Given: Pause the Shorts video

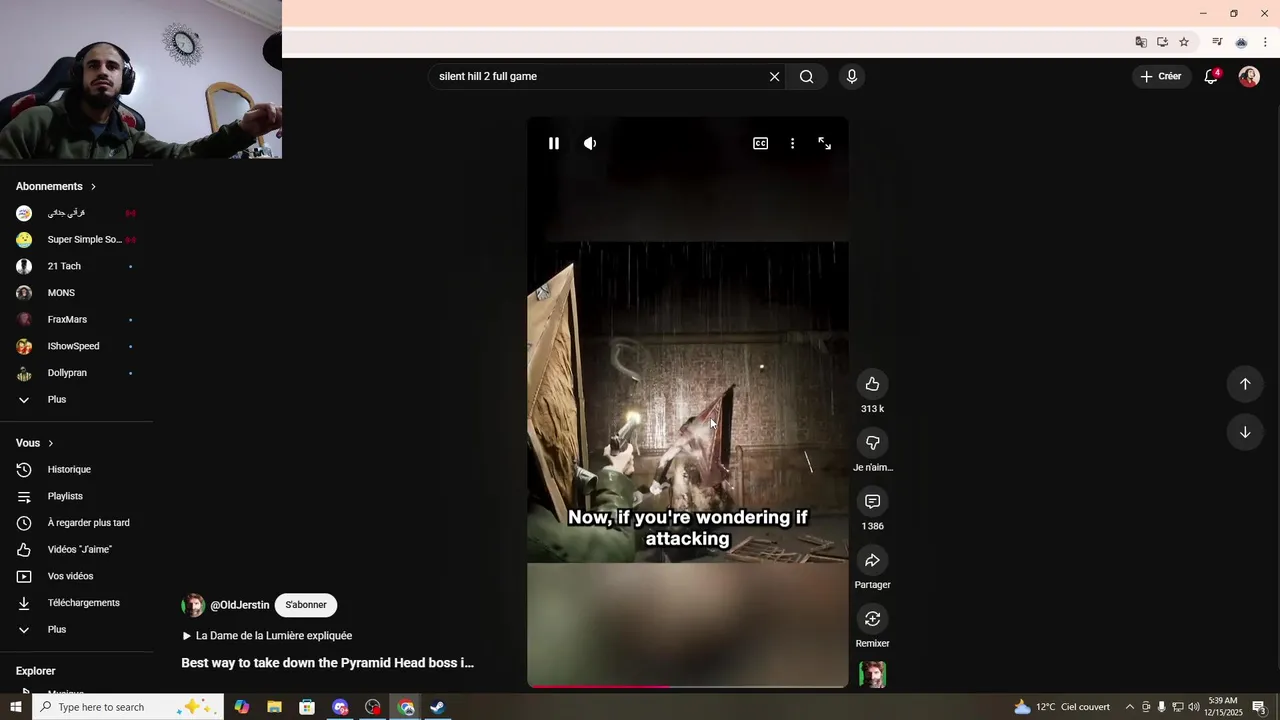Looking at the screenshot, I should (554, 143).
